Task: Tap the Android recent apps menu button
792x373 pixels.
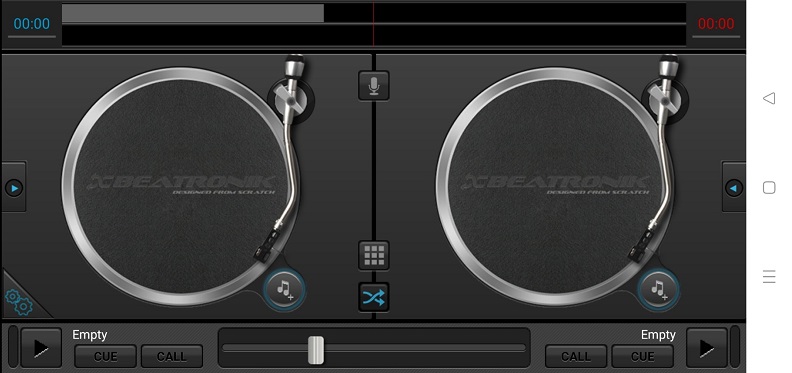Action: click(x=769, y=276)
